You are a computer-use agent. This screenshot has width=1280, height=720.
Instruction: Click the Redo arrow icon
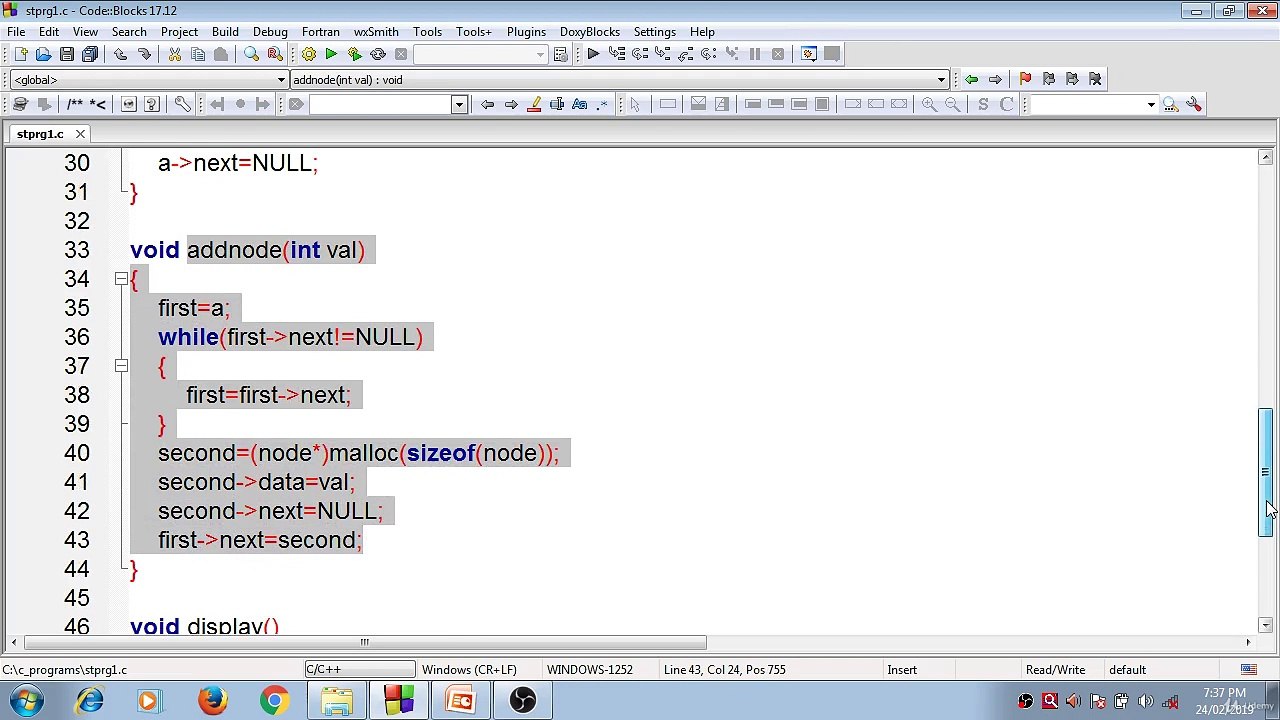(143, 54)
